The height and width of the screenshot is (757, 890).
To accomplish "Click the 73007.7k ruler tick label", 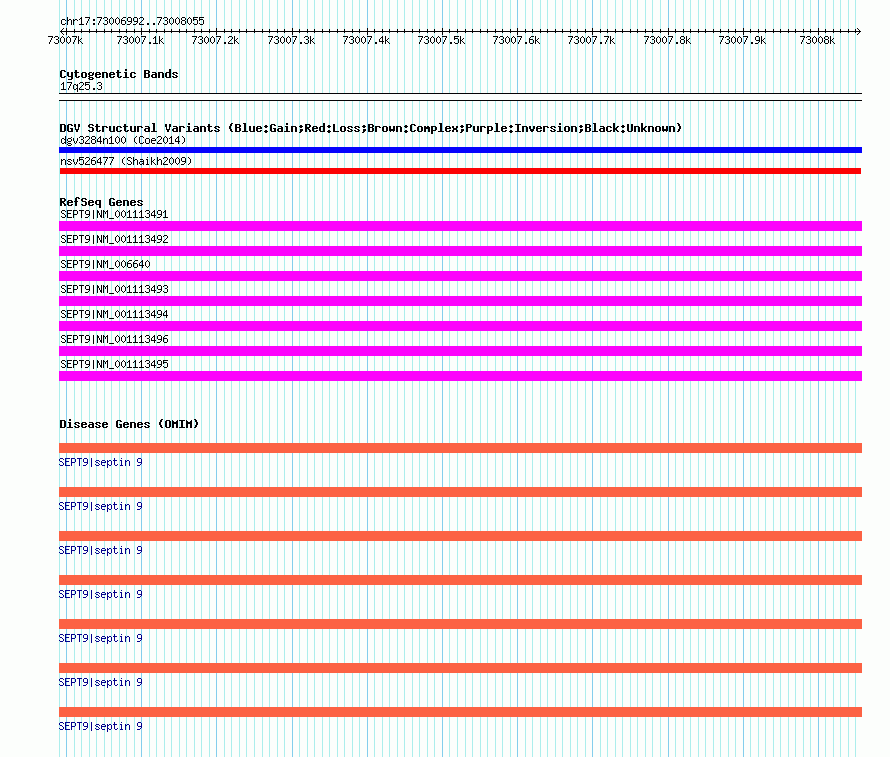I will [x=591, y=40].
